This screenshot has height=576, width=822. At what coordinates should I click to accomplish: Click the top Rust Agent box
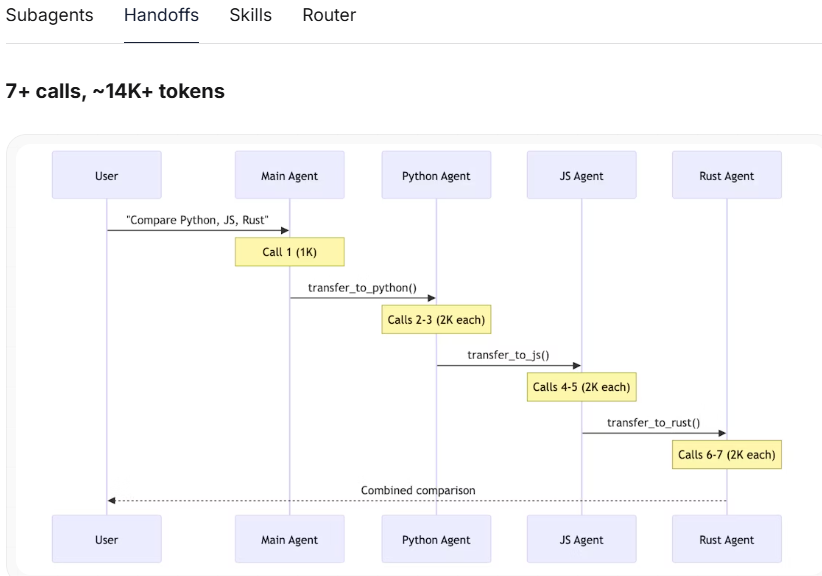click(x=727, y=175)
